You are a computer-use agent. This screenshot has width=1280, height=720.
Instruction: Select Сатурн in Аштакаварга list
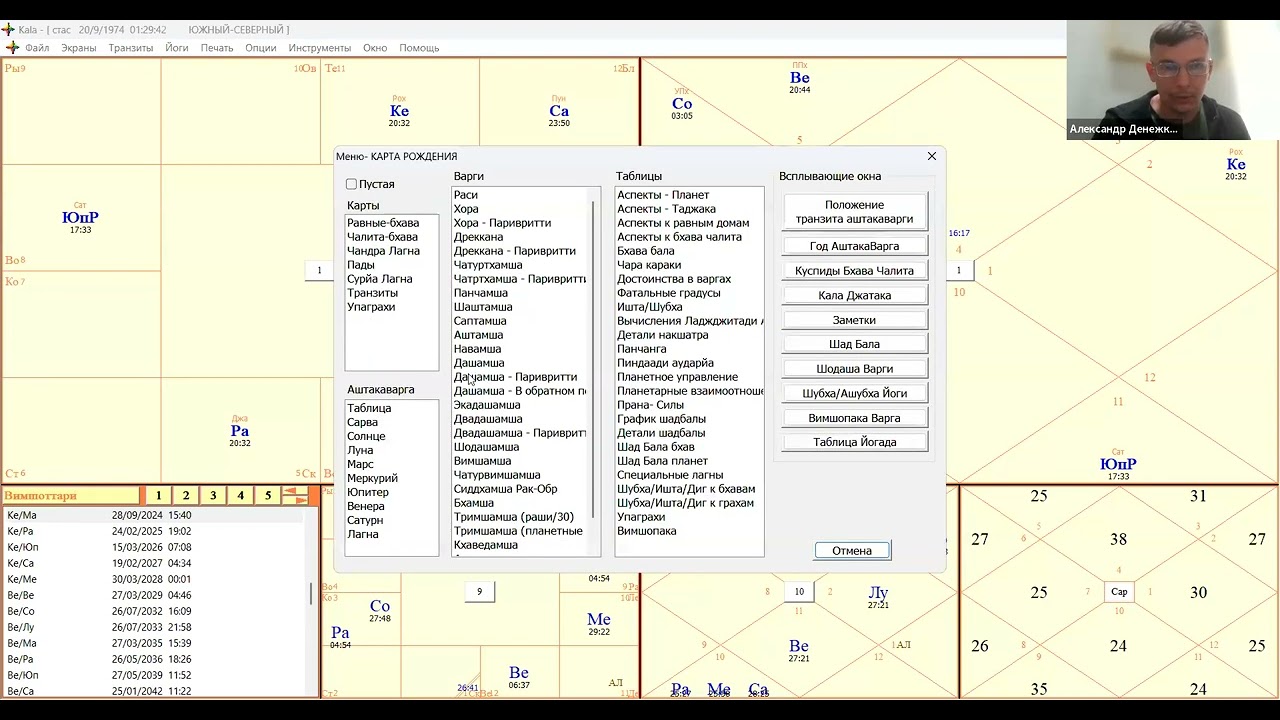tap(365, 520)
